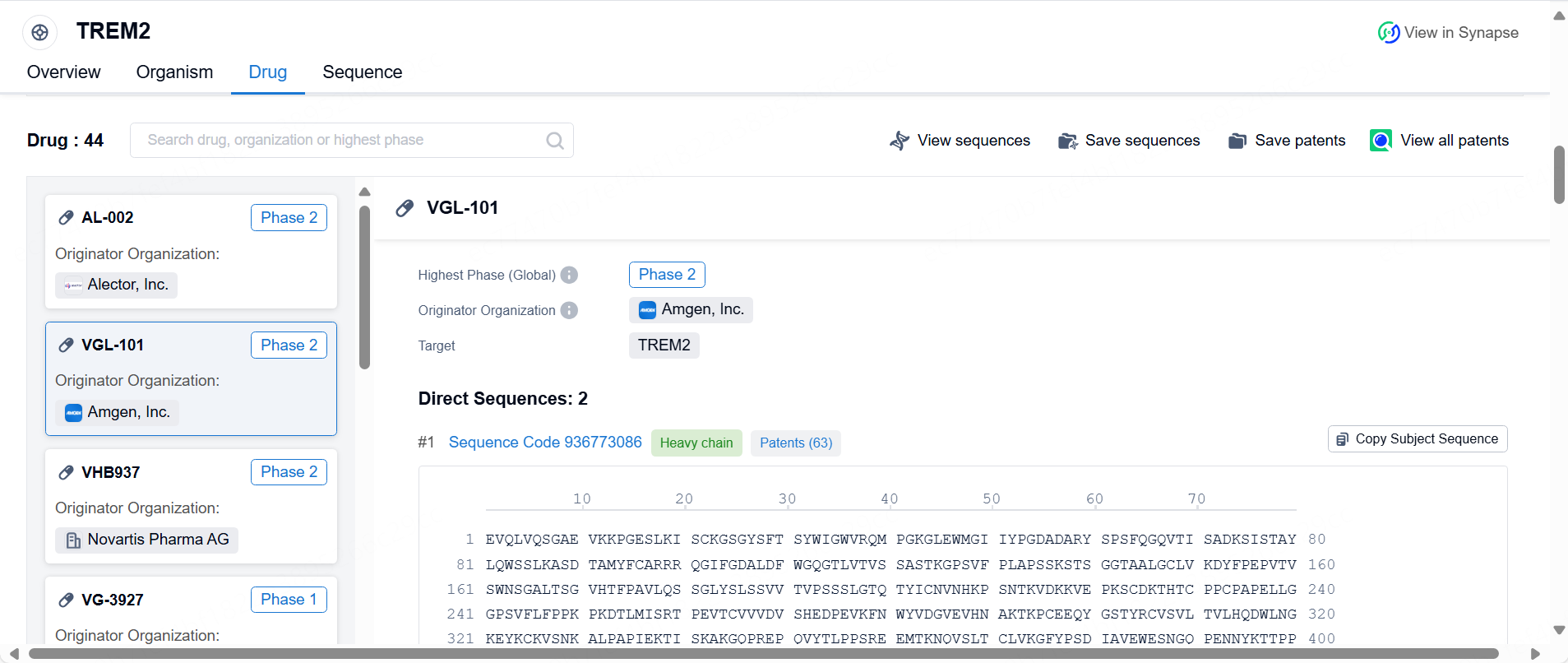Open Sequence Code 936773086 link

tap(544, 443)
